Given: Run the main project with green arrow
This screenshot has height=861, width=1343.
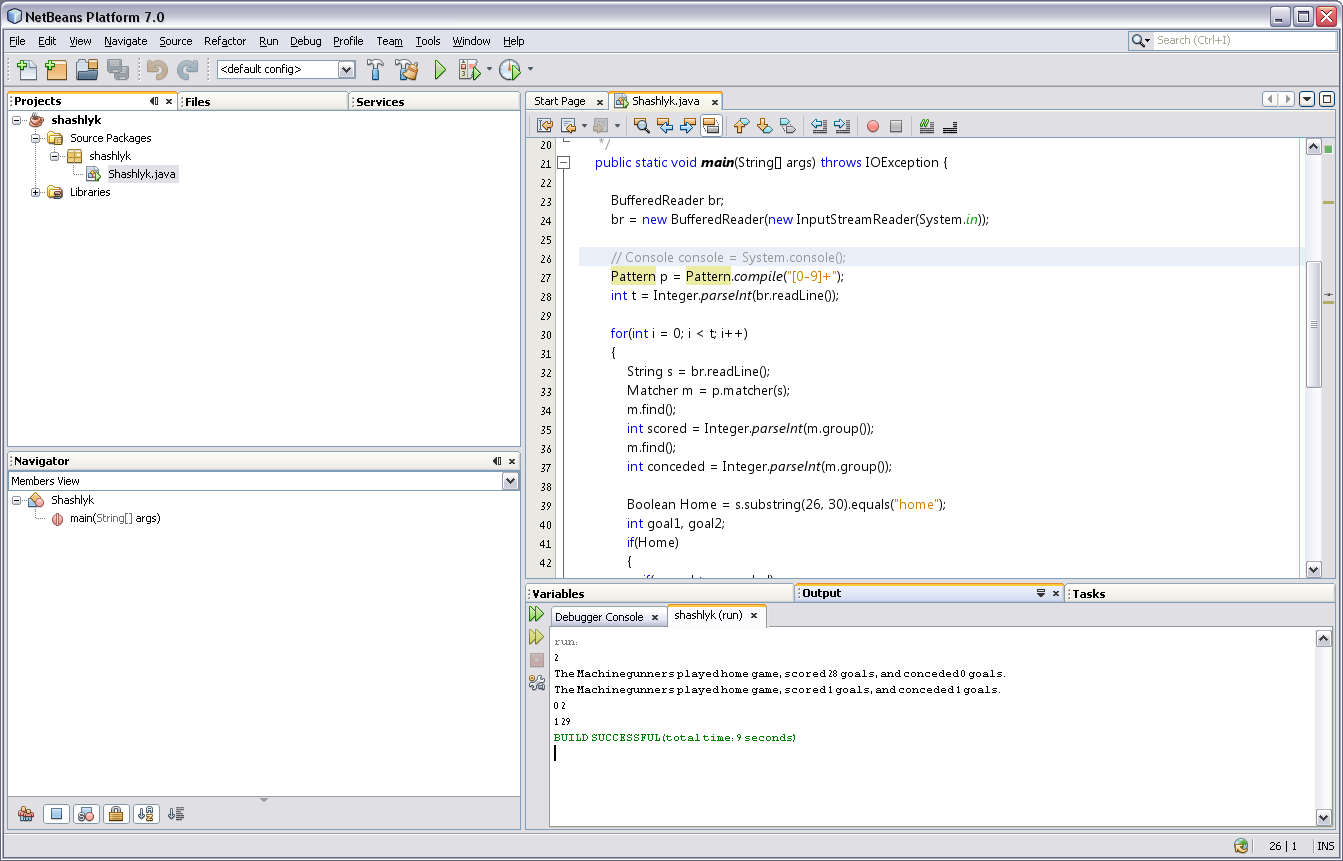Looking at the screenshot, I should point(440,70).
